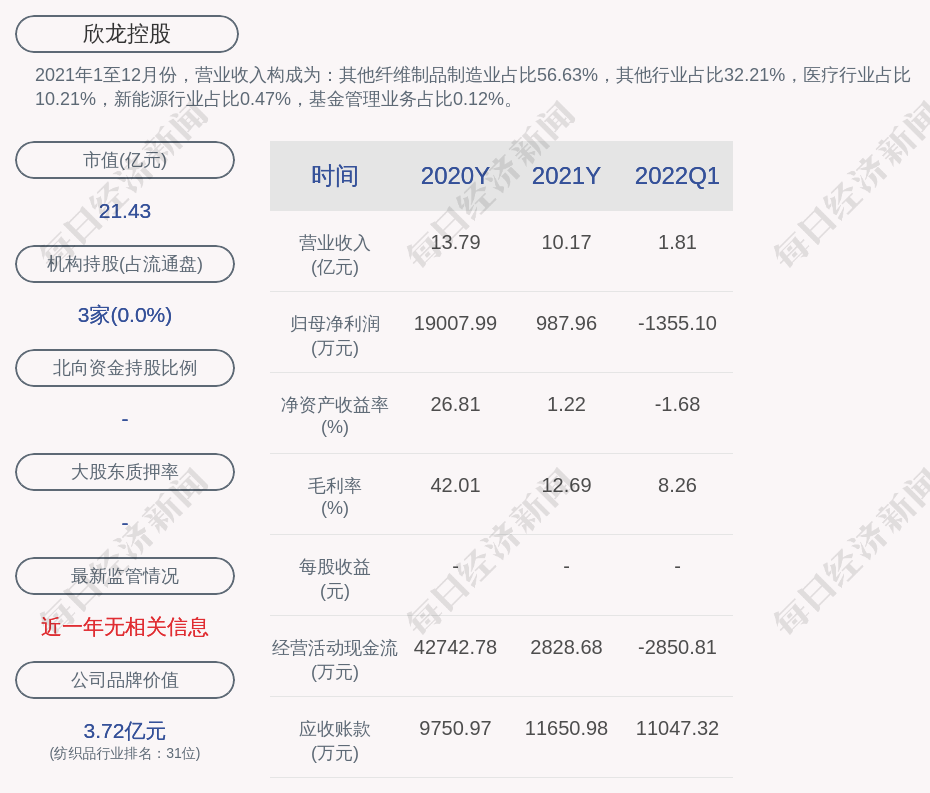Click the 3家(0.0%) institutional holding value
Viewport: 930px width, 793px height.
(x=125, y=315)
